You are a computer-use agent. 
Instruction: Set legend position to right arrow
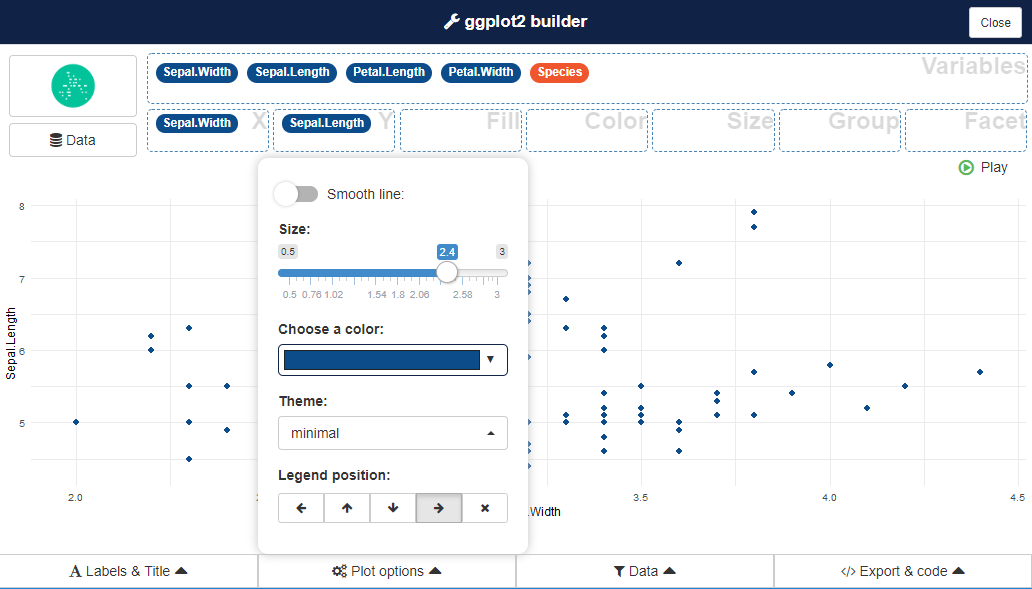click(439, 508)
